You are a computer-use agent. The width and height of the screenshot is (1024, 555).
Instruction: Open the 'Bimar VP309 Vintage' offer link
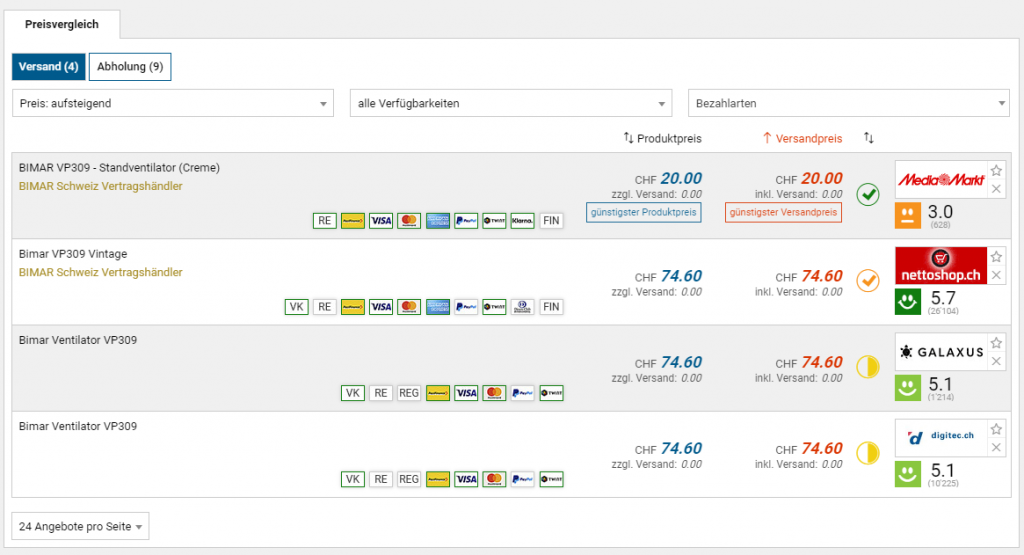click(73, 254)
